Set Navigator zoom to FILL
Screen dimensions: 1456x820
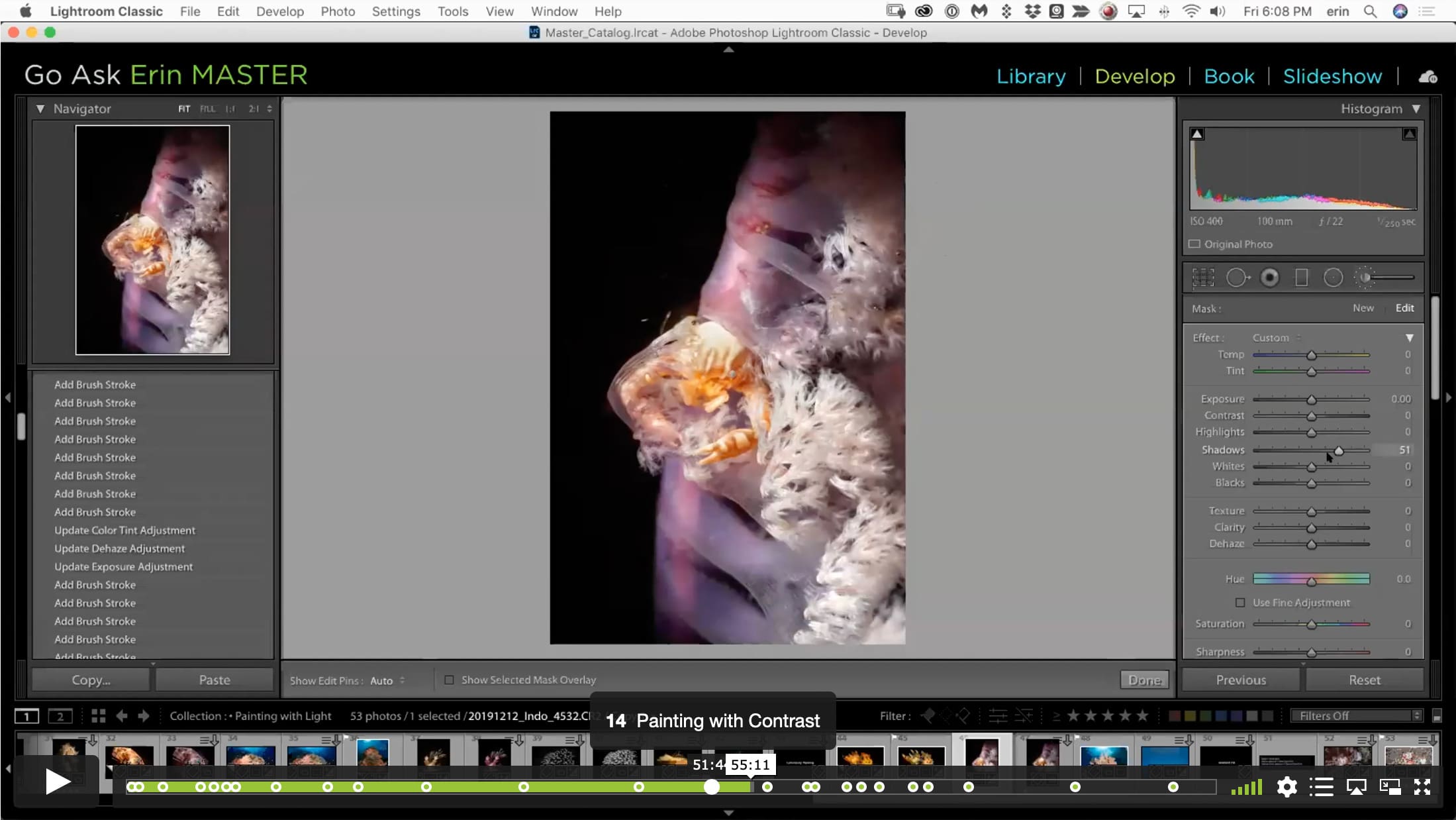click(x=207, y=109)
